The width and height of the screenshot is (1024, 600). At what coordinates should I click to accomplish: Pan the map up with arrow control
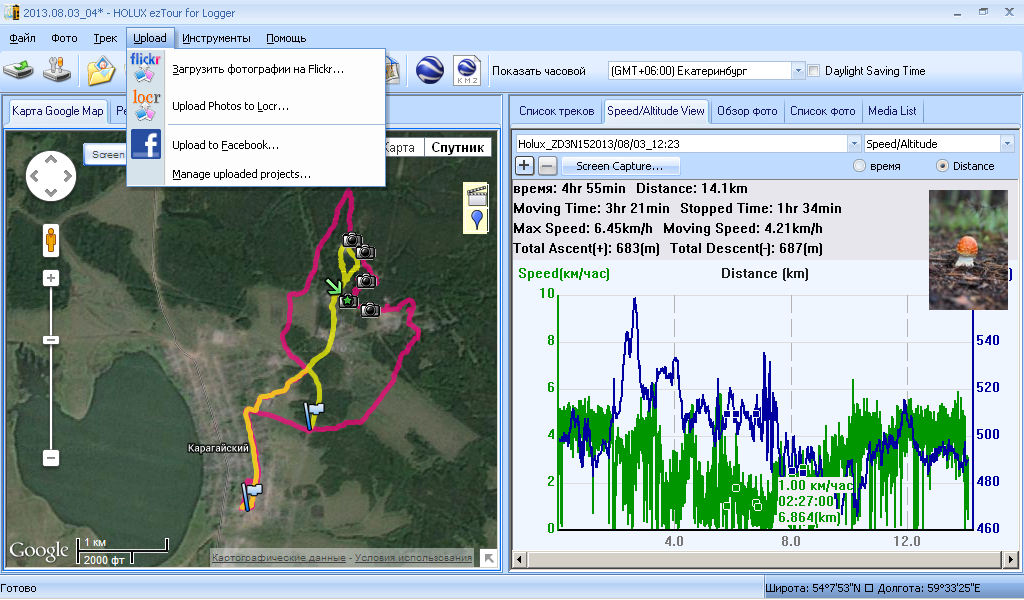pyautogui.click(x=51, y=160)
